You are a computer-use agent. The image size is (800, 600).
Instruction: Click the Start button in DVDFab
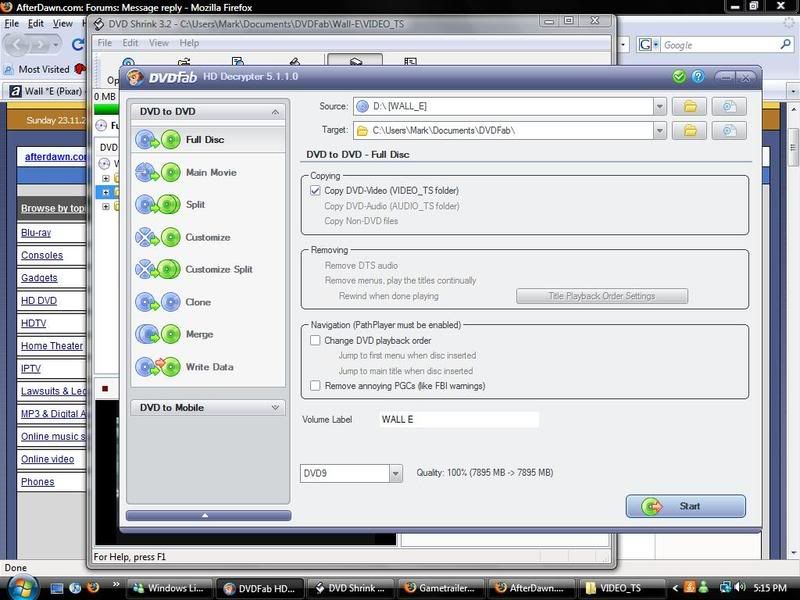(686, 506)
